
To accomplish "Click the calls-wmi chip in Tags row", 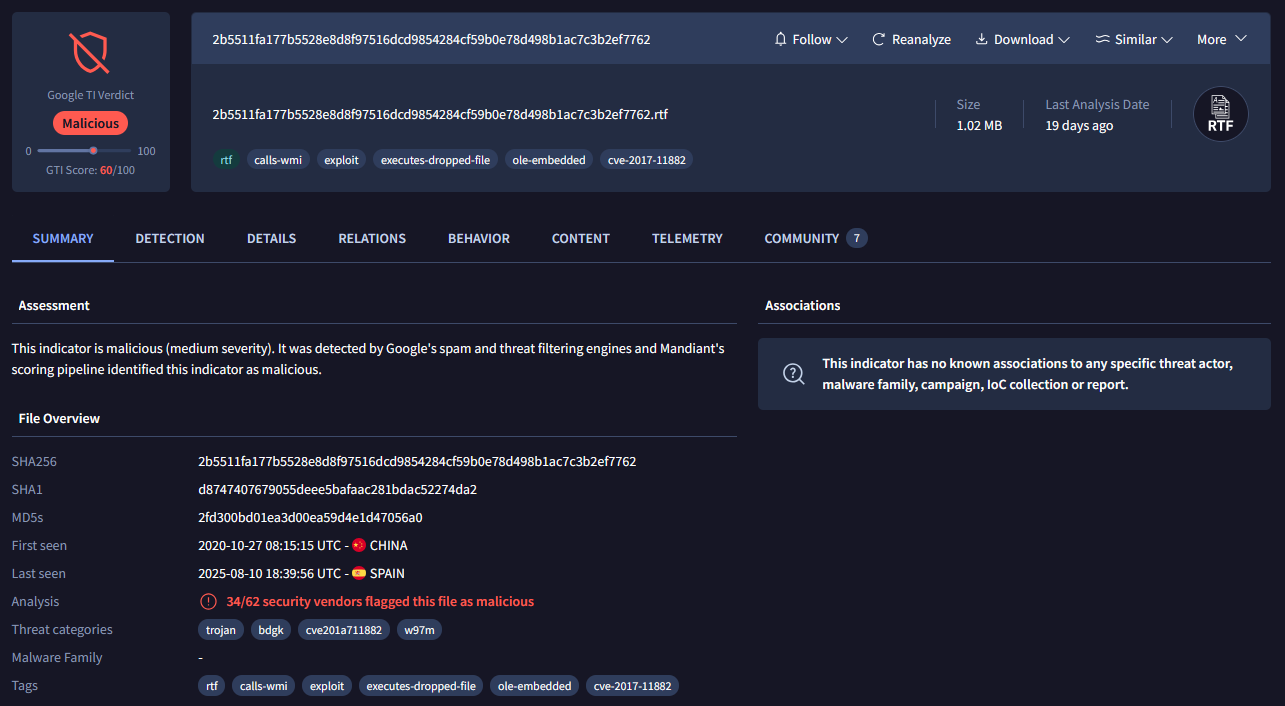I will pyautogui.click(x=264, y=685).
